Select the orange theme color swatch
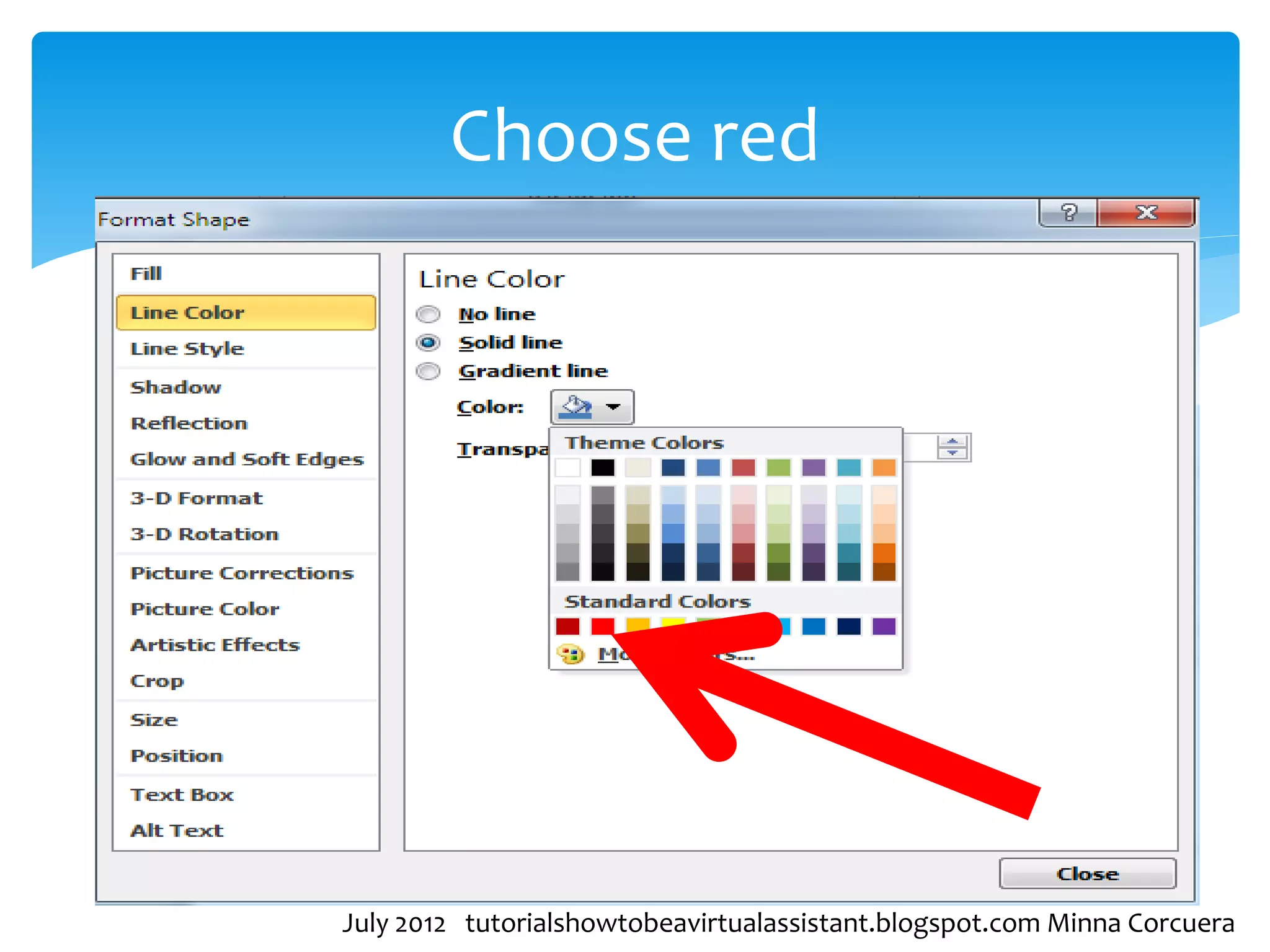This screenshot has width=1270, height=952. point(884,467)
